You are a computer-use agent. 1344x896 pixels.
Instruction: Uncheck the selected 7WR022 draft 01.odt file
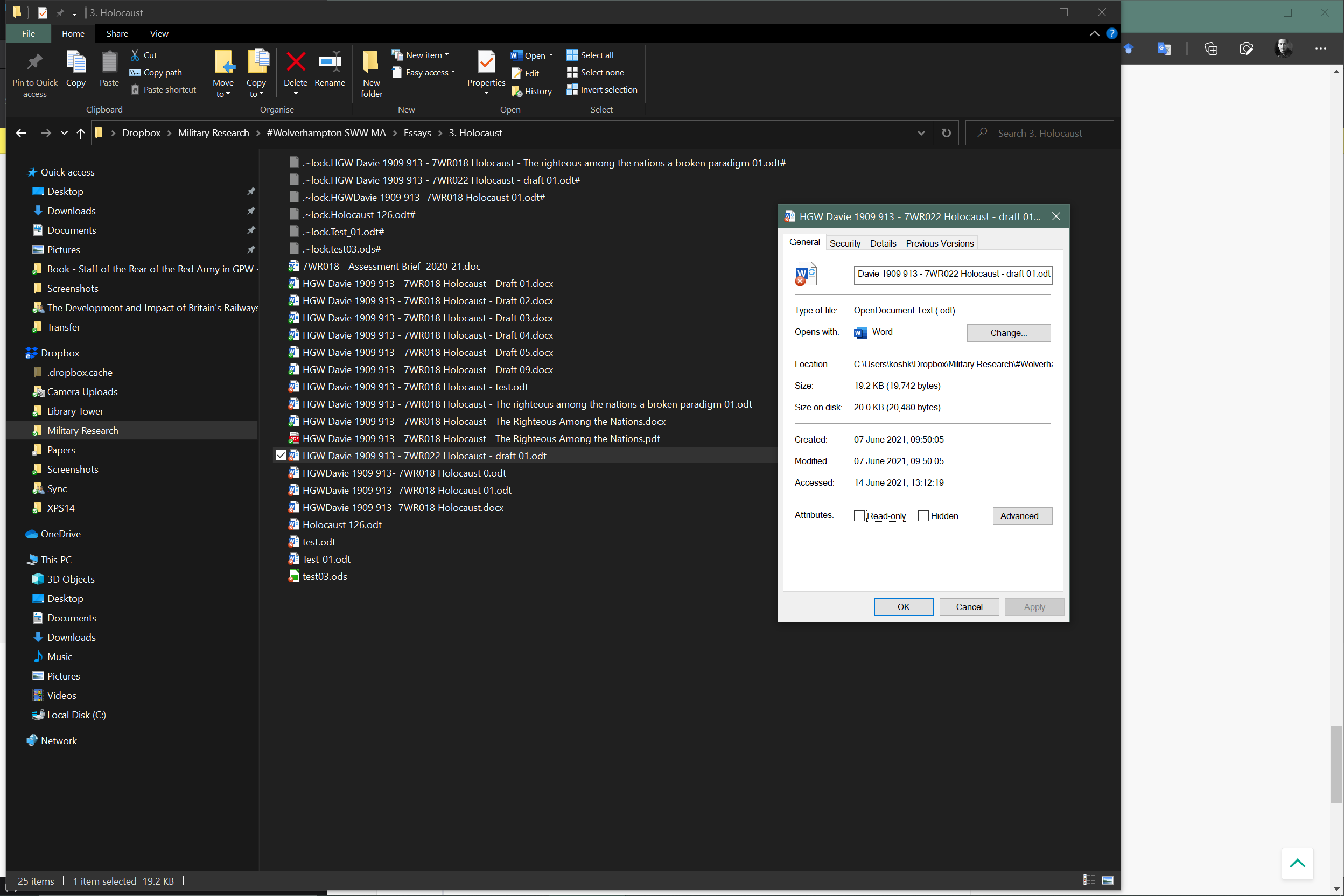click(281, 456)
